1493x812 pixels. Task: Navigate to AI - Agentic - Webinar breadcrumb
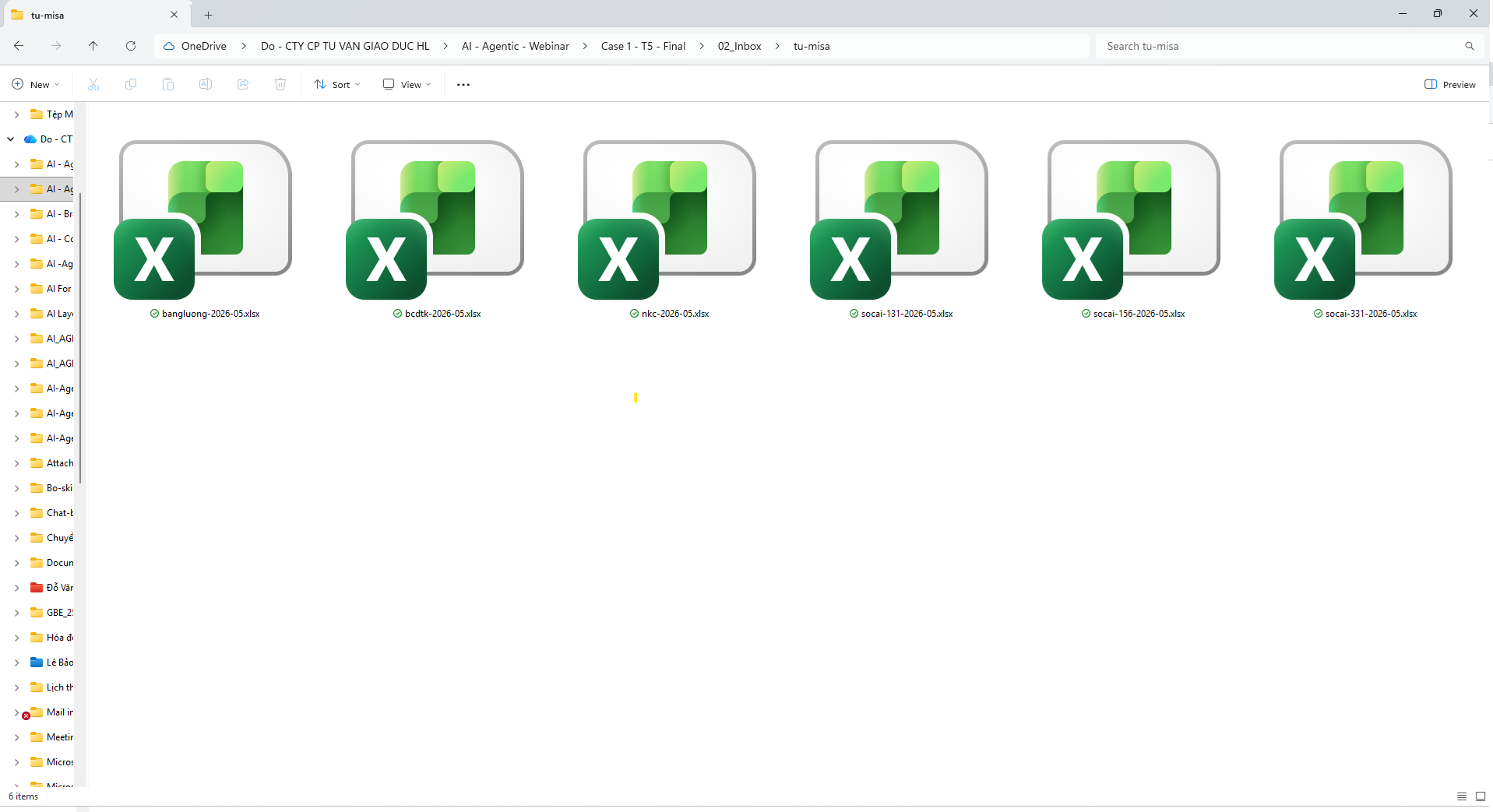pyautogui.click(x=516, y=46)
